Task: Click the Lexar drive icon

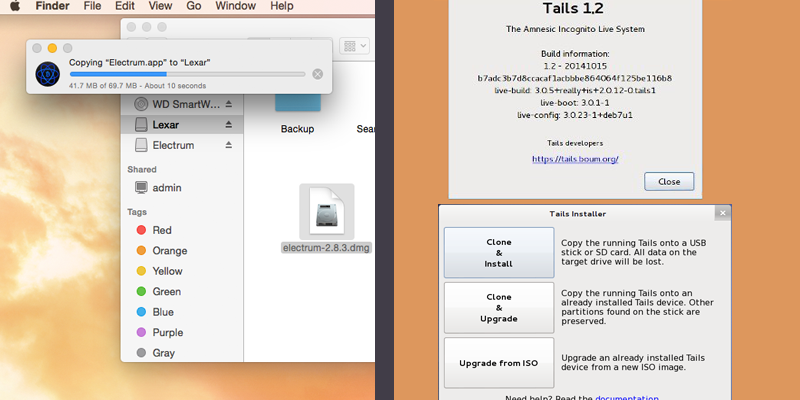Action: click(141, 124)
